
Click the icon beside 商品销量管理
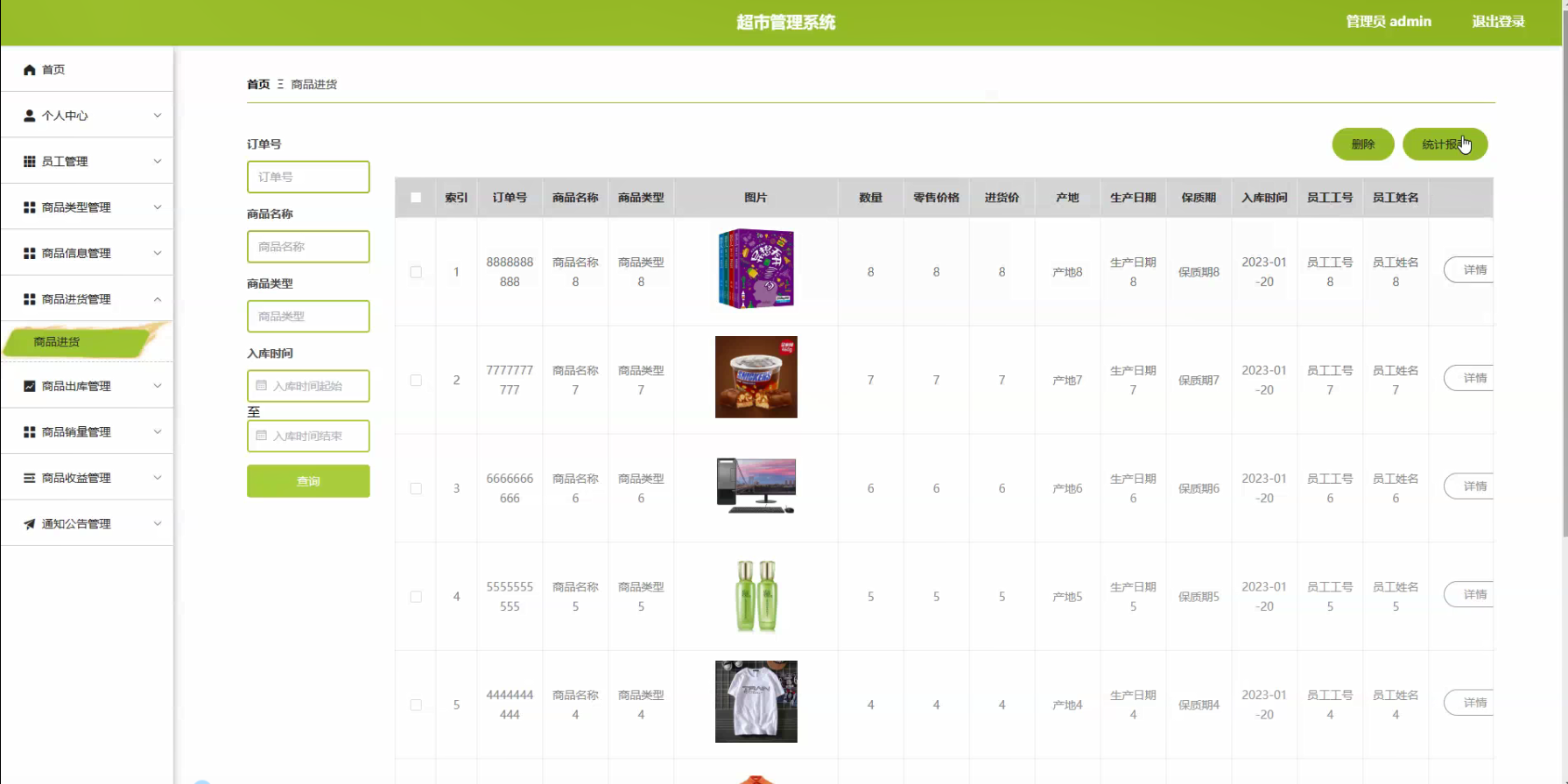tap(29, 432)
